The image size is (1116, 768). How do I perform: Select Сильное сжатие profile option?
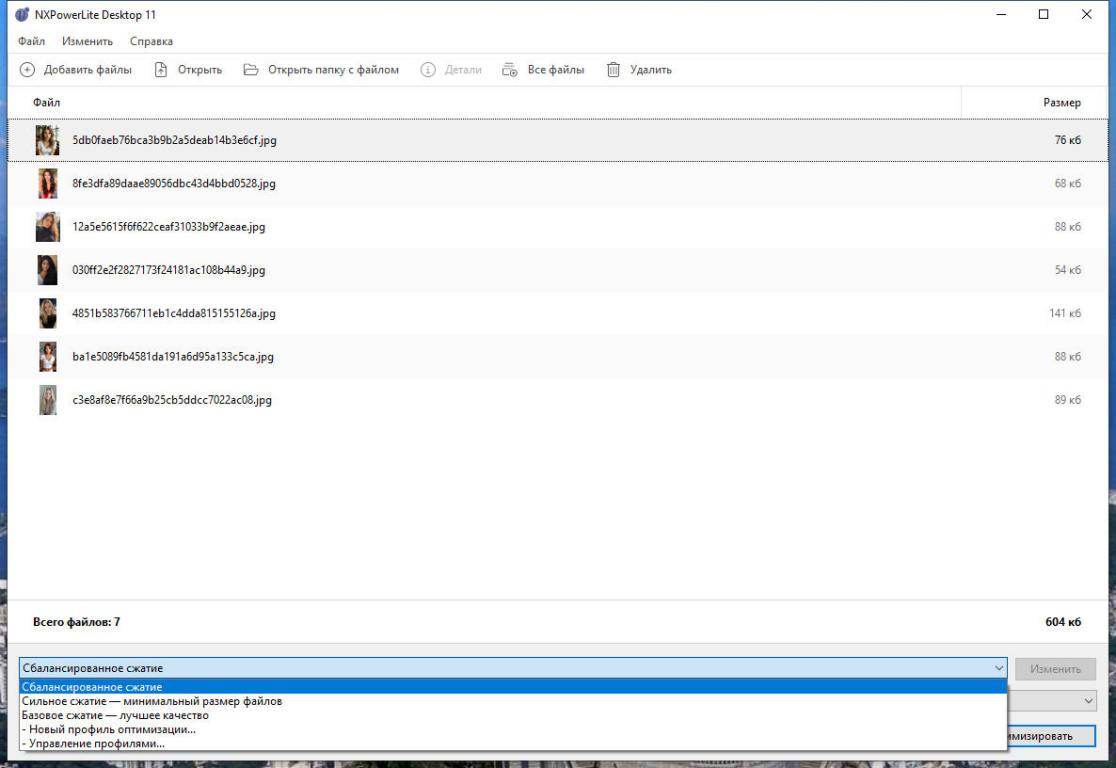click(x=152, y=701)
